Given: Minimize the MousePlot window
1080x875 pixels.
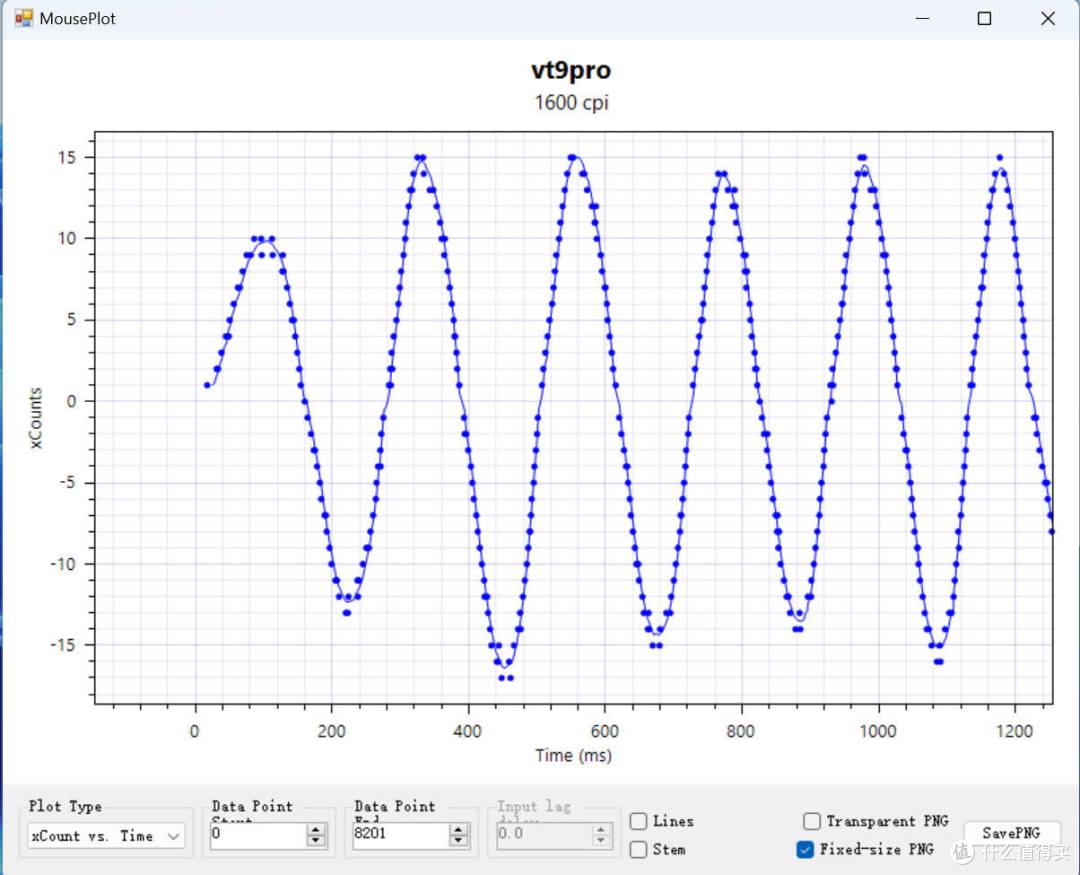Looking at the screenshot, I should tap(923, 19).
